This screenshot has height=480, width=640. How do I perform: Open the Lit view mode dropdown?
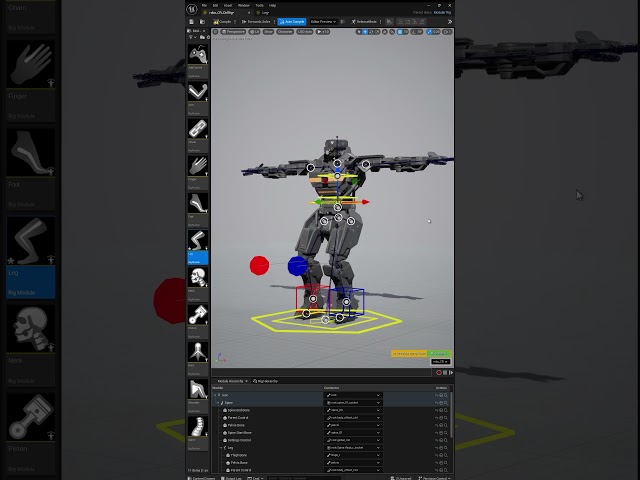point(254,31)
